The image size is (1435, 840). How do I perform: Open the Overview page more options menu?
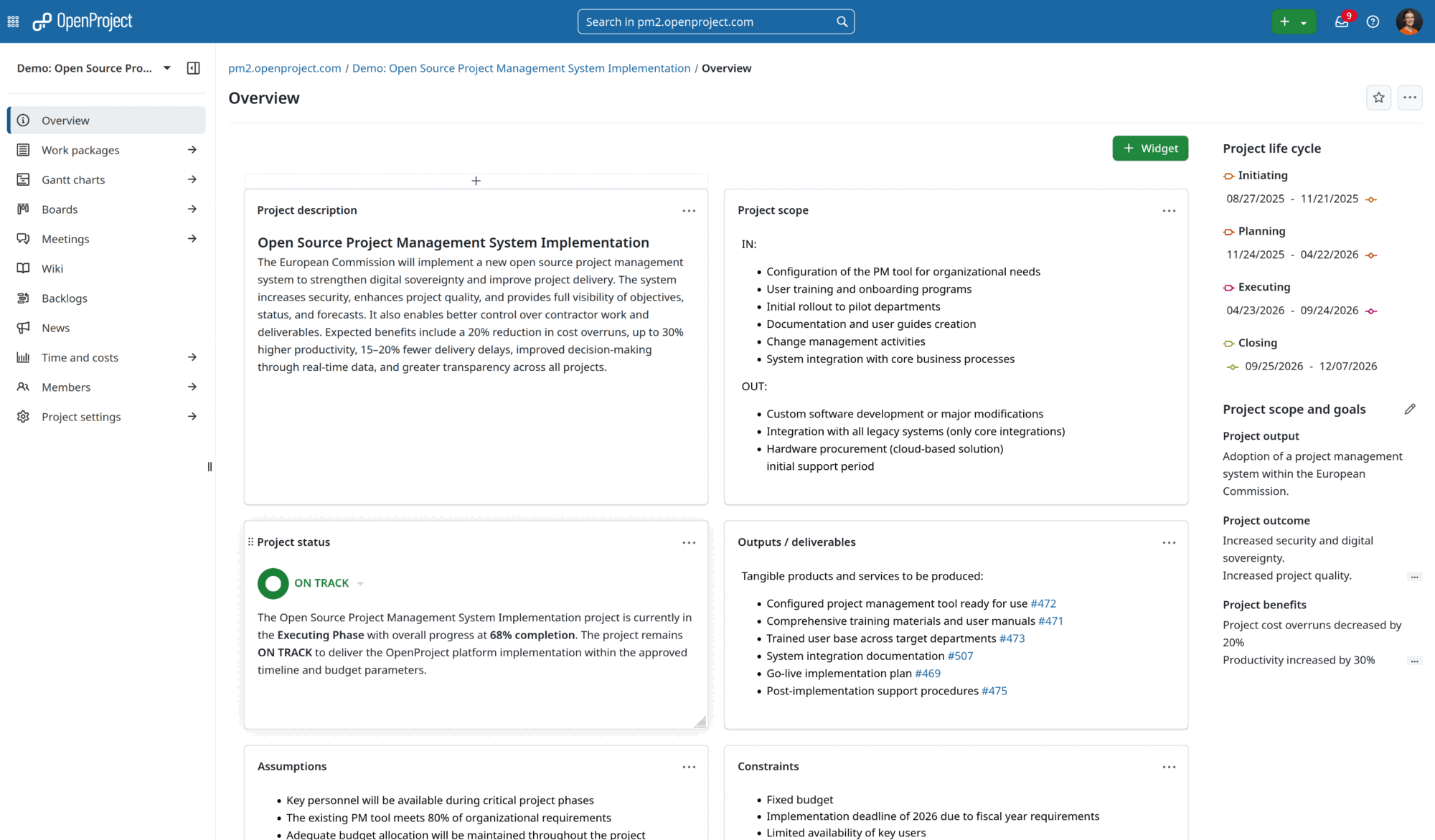point(1409,98)
